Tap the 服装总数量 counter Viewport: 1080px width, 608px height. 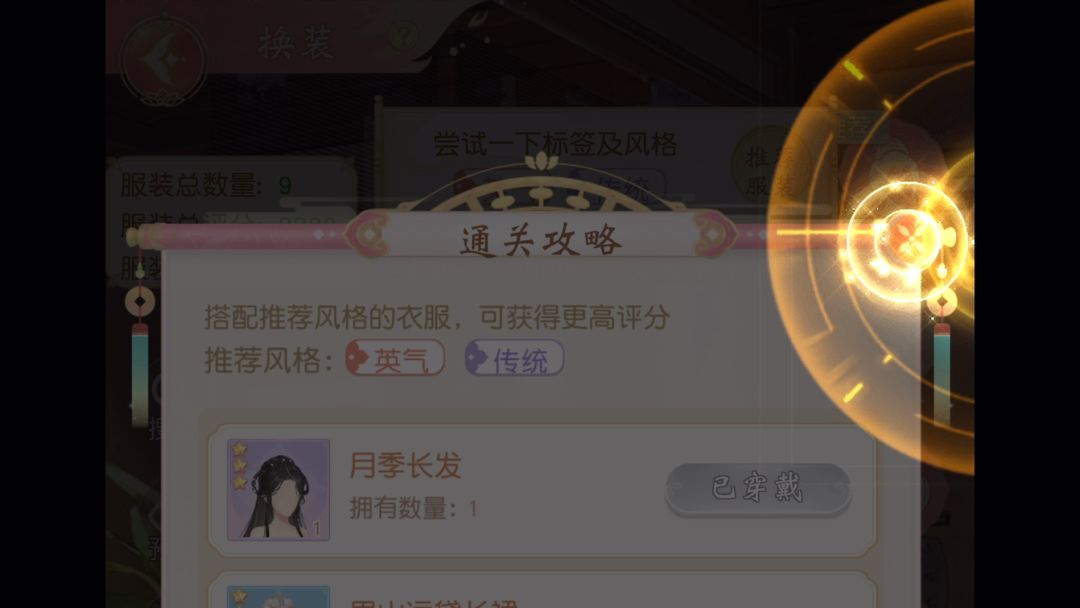coord(206,185)
